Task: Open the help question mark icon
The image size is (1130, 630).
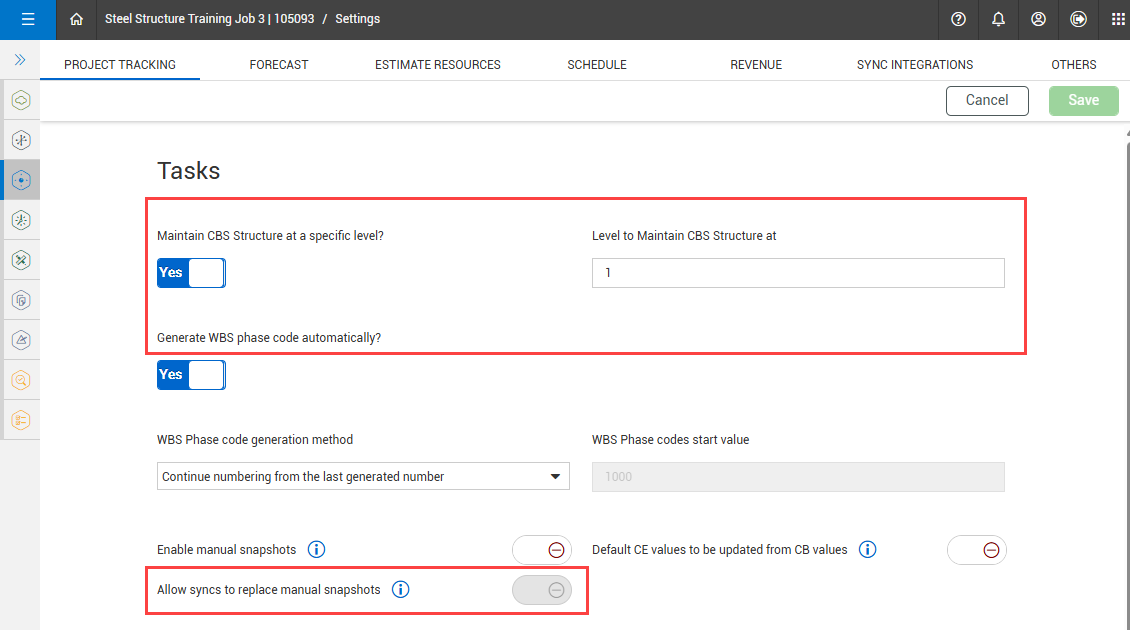Action: [x=959, y=19]
